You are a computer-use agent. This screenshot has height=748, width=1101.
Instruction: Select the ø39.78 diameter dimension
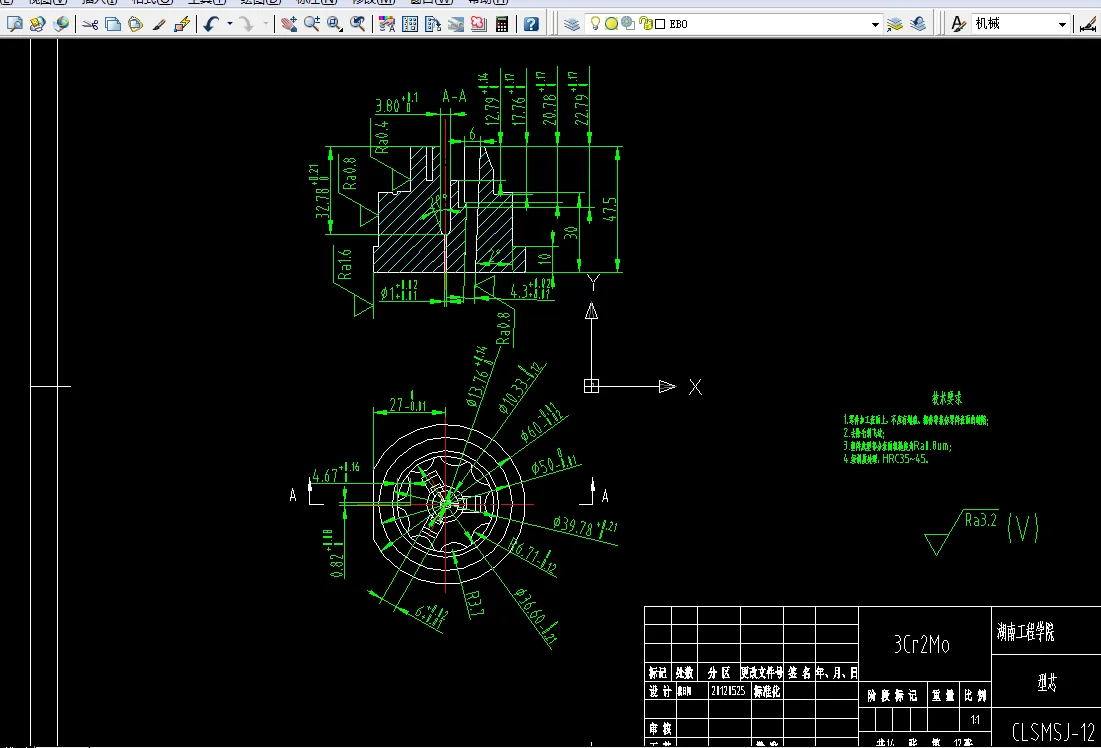585,526
